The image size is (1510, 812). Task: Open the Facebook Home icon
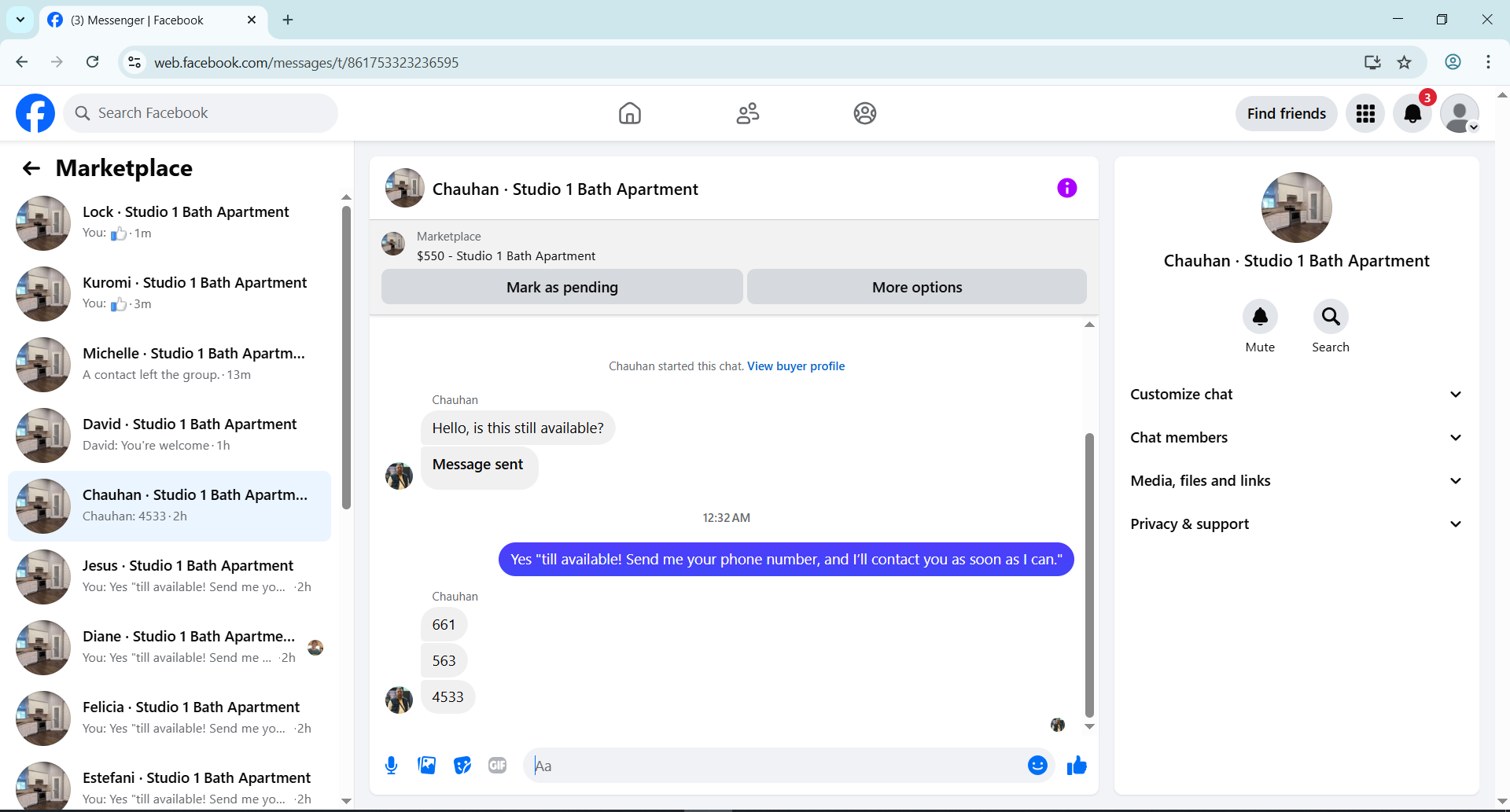629,113
